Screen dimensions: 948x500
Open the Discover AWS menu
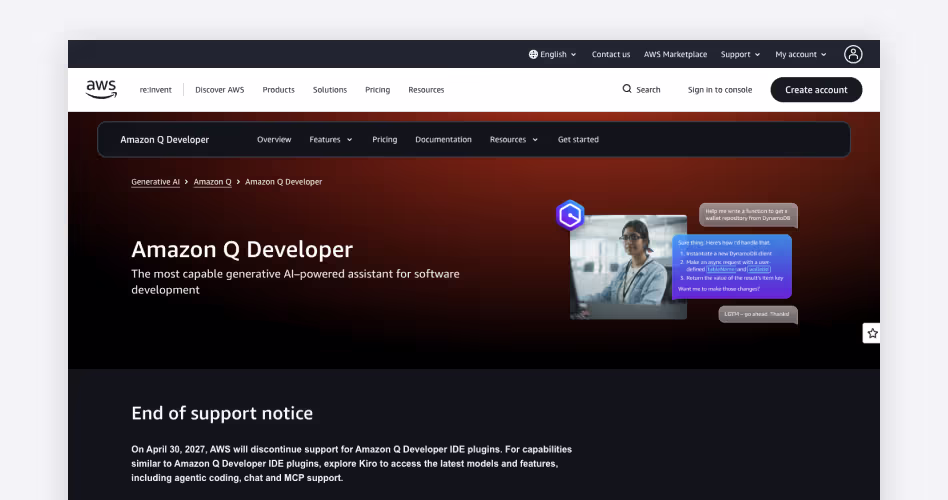pyautogui.click(x=219, y=89)
